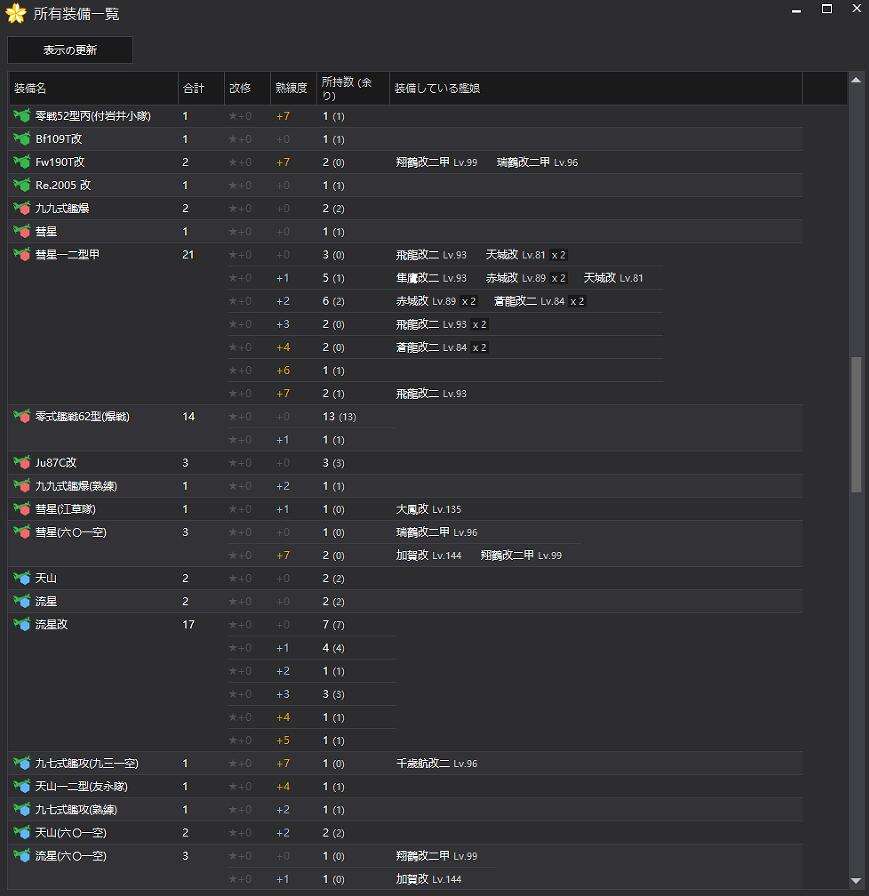Sort by the 合計 column header
869x896 pixels.
click(x=201, y=88)
